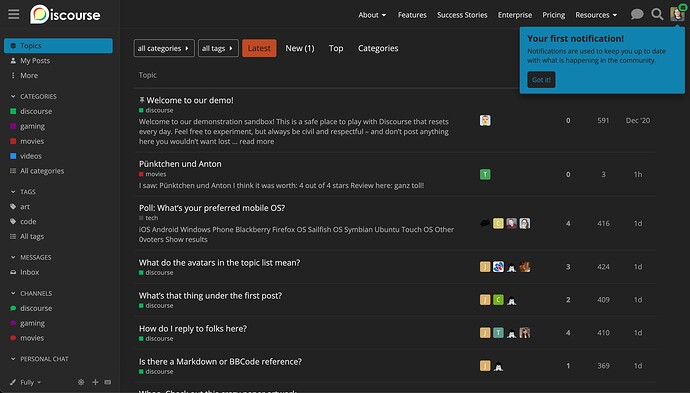Open the movies chat channel
Image resolution: width=690 pixels, height=393 pixels.
tap(32, 338)
